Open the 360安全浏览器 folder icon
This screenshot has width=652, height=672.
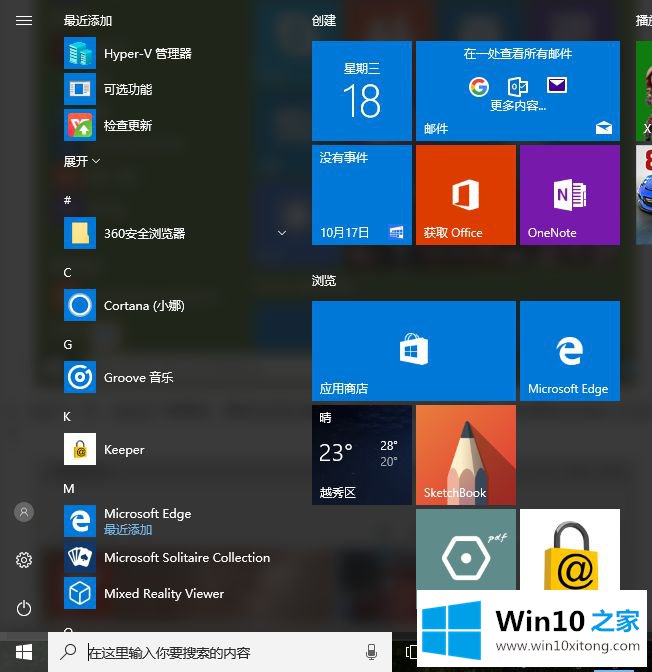(80, 233)
